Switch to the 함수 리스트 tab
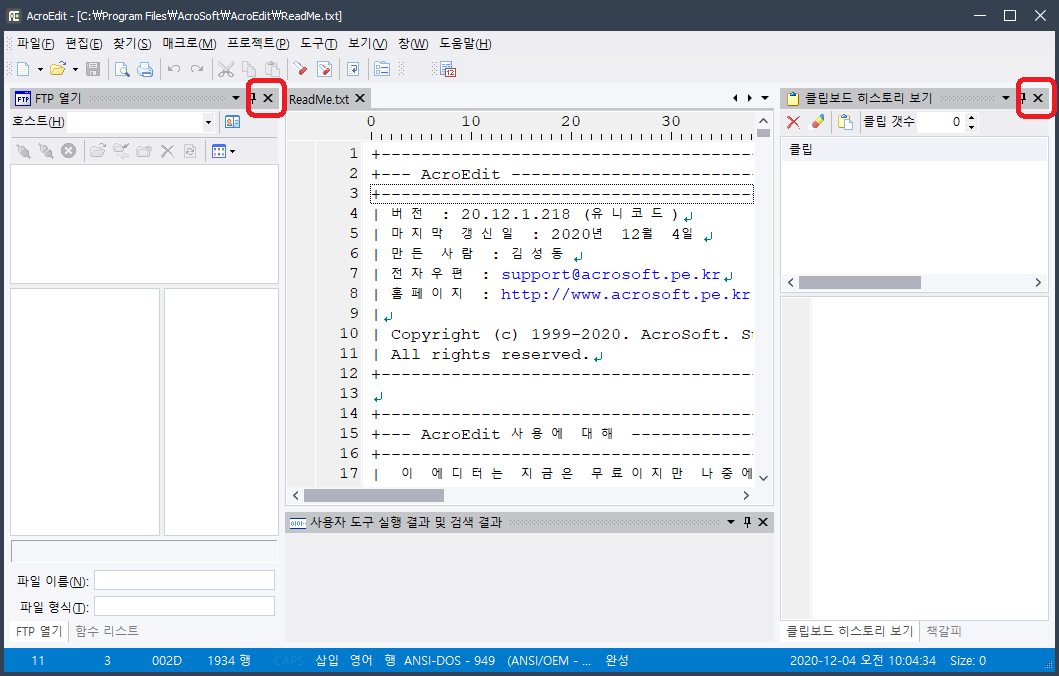 pyautogui.click(x=107, y=631)
